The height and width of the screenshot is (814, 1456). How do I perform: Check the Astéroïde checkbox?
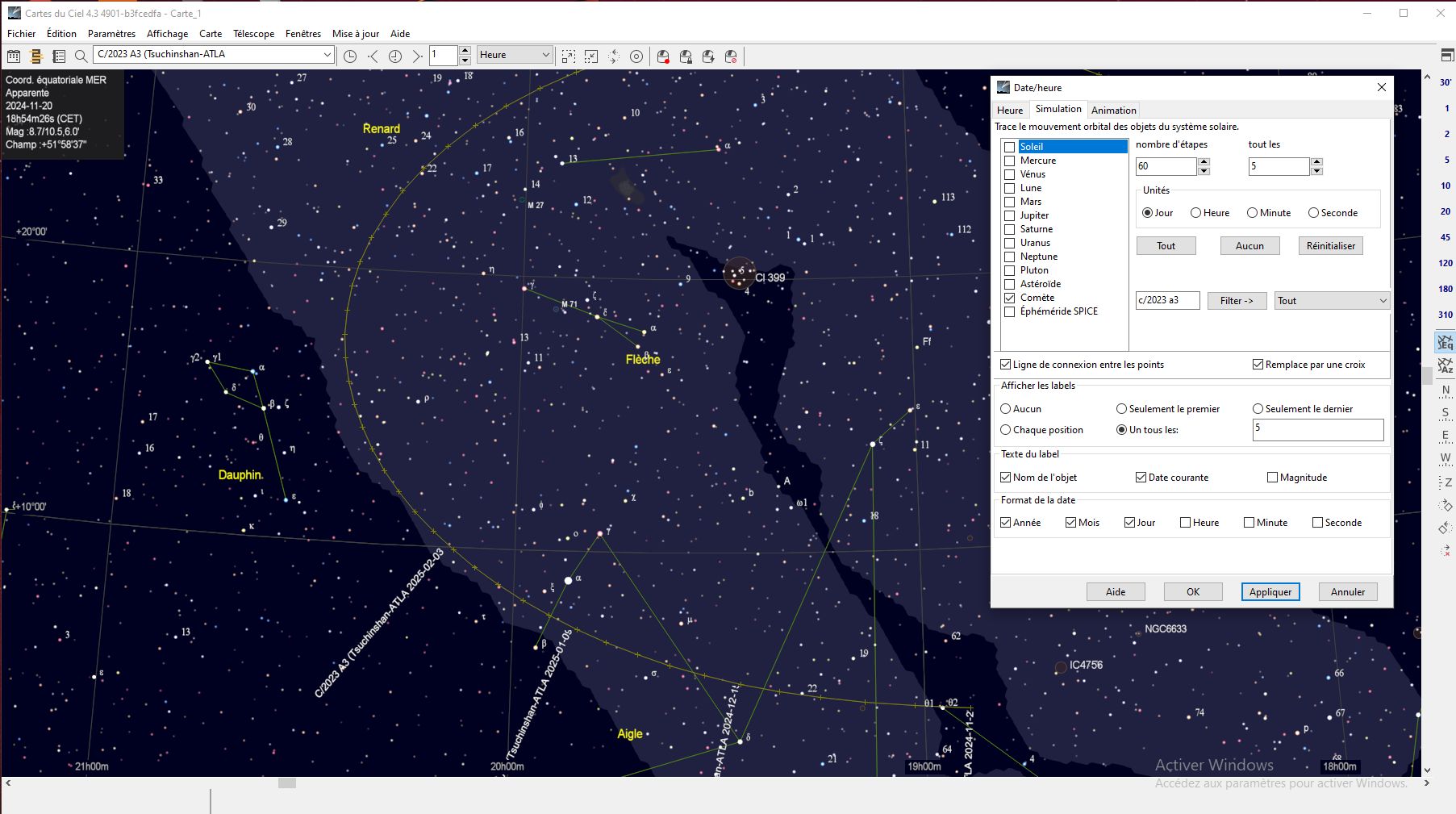pos(1009,284)
